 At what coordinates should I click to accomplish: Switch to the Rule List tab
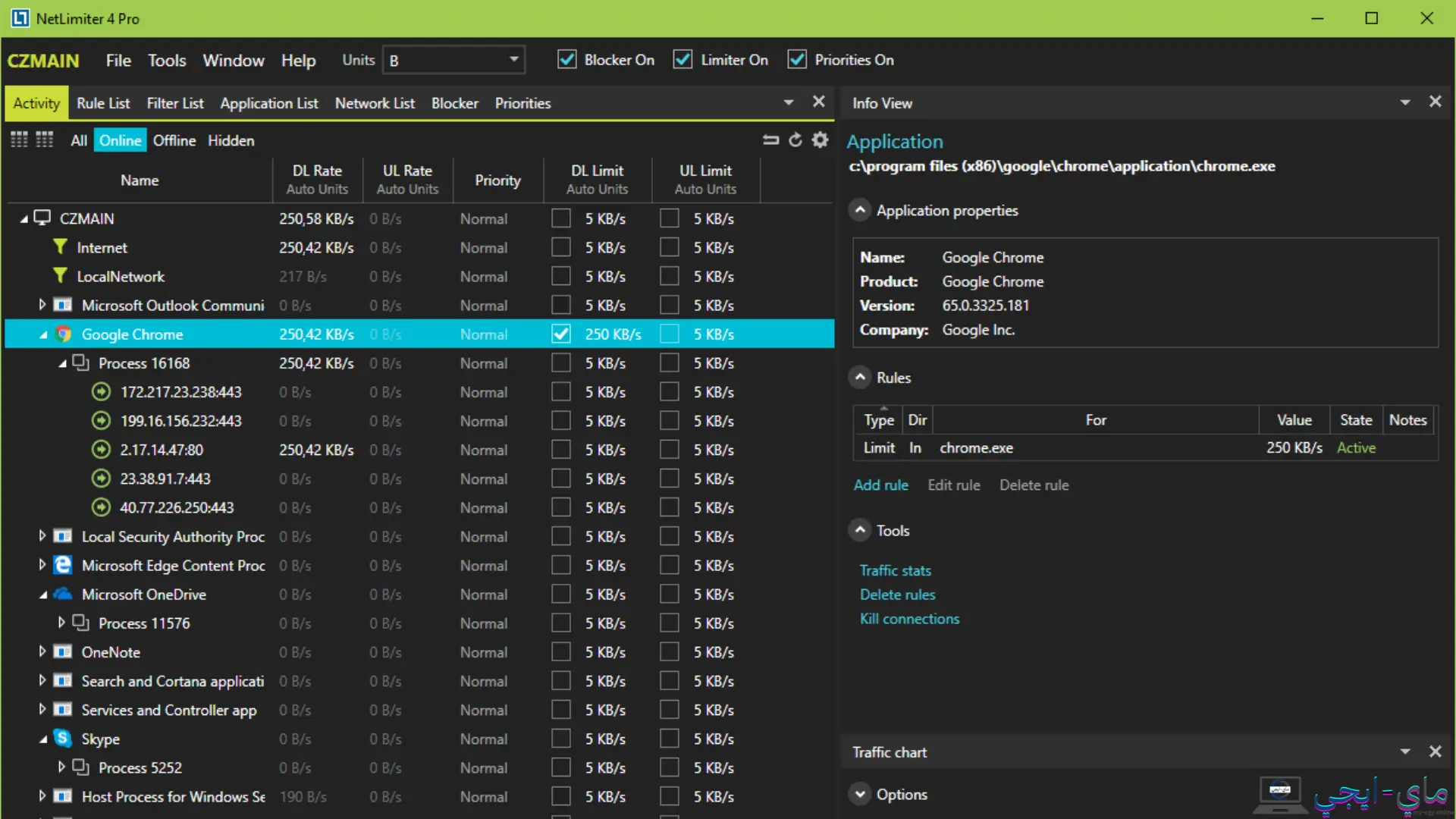[103, 103]
